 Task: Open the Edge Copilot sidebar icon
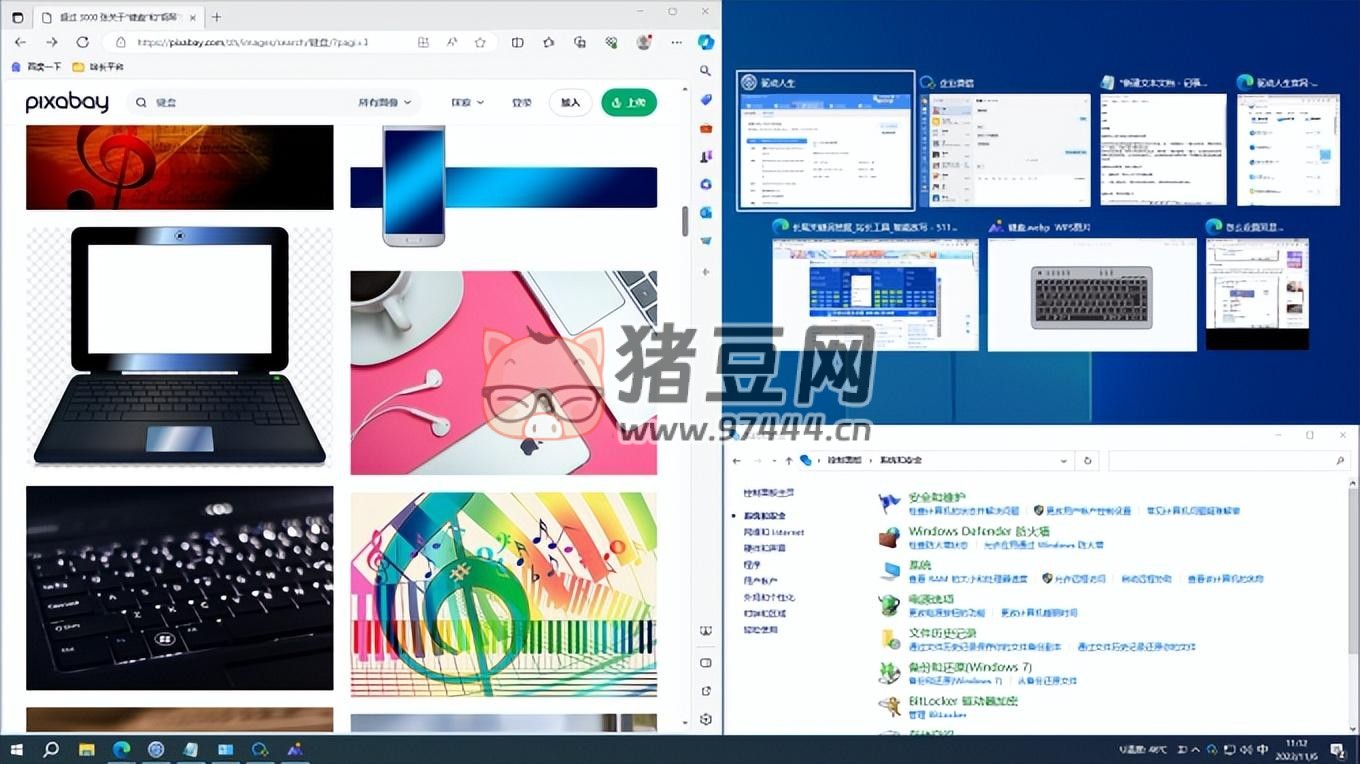pos(706,42)
